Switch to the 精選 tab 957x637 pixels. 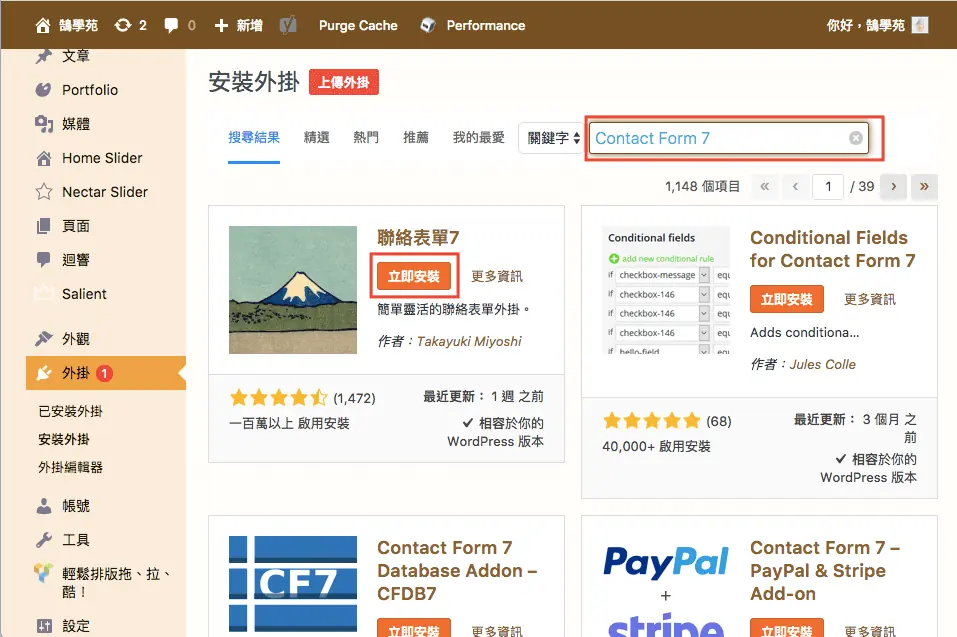pyautogui.click(x=317, y=138)
